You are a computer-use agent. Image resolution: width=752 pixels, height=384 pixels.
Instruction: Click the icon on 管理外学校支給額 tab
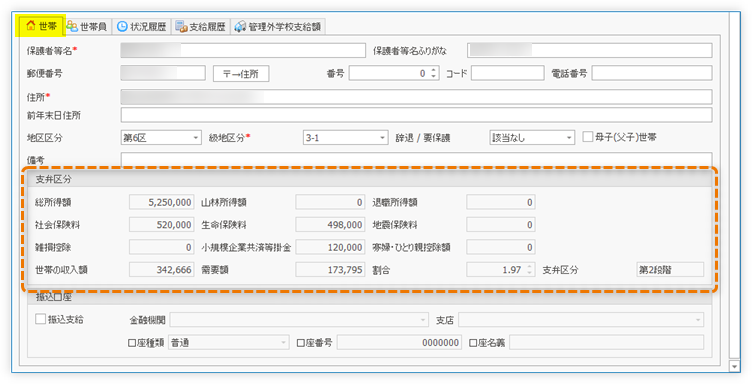[240, 27]
